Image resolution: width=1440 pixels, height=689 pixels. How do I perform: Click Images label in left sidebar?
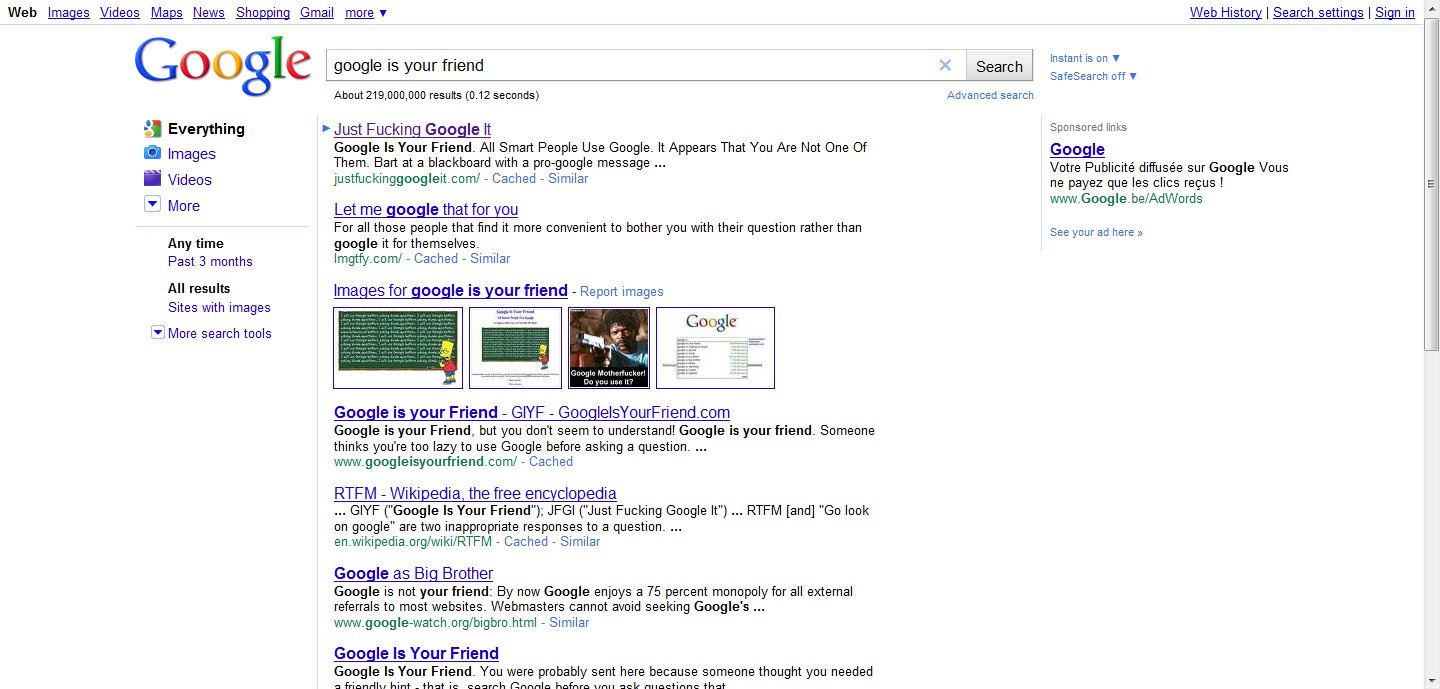click(x=192, y=154)
